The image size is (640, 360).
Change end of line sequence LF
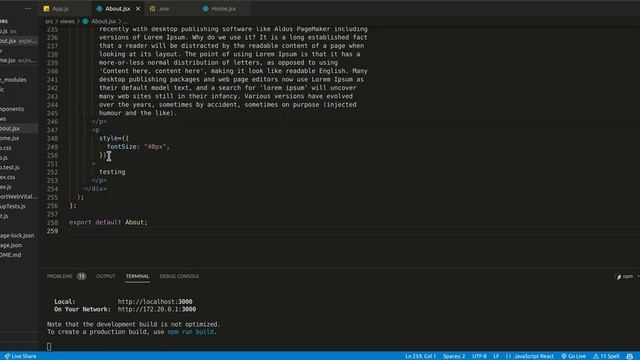pyautogui.click(x=496, y=356)
